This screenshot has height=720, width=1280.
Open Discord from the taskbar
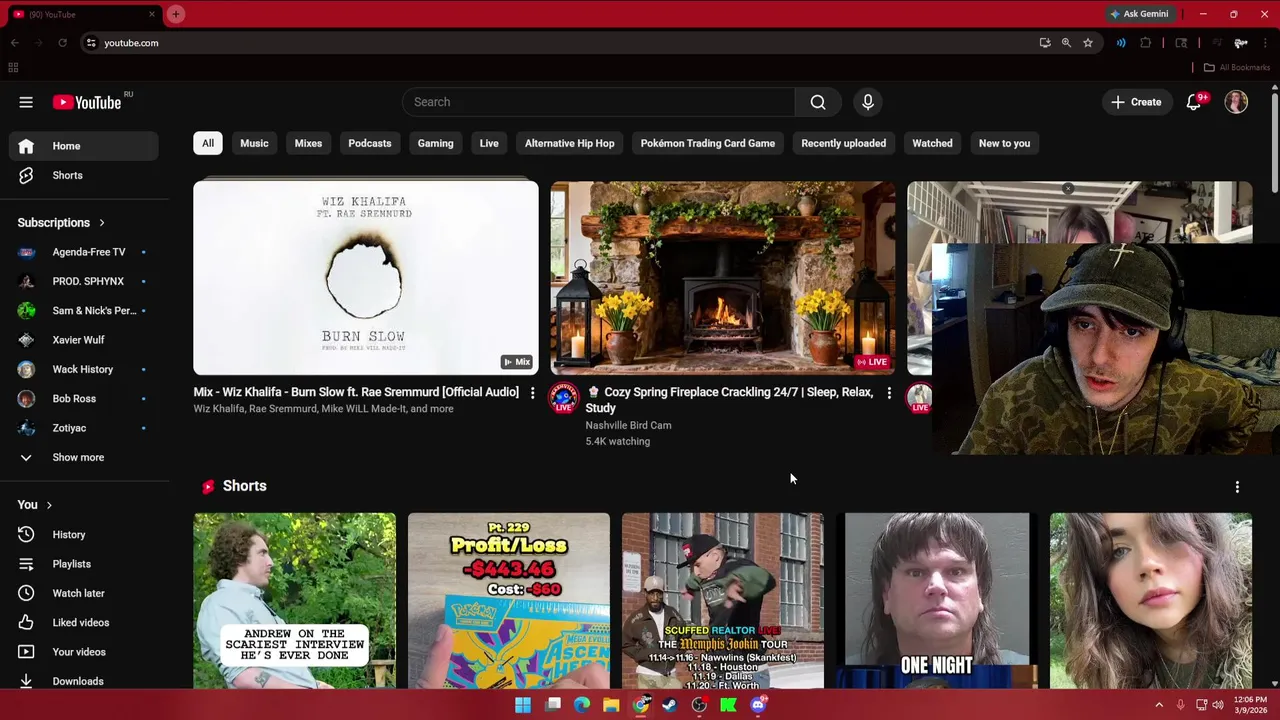pos(758,705)
